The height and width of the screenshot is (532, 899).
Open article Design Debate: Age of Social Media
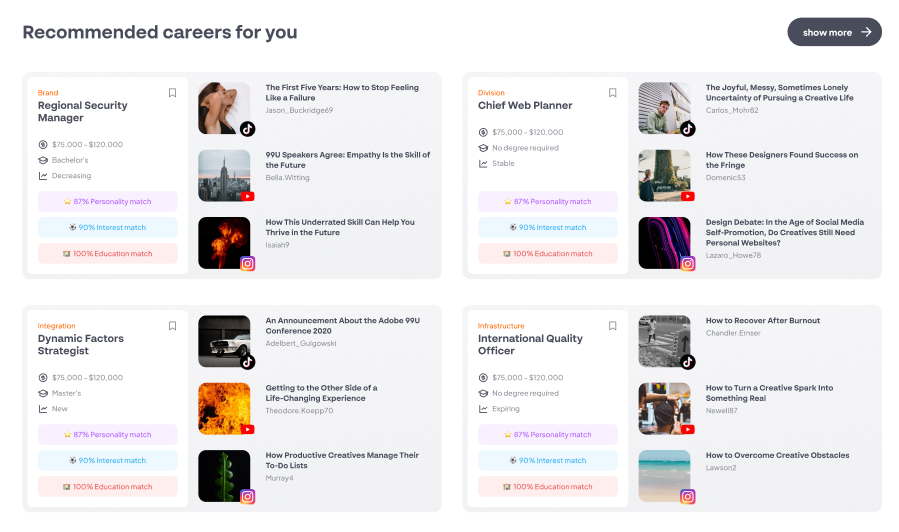click(785, 233)
